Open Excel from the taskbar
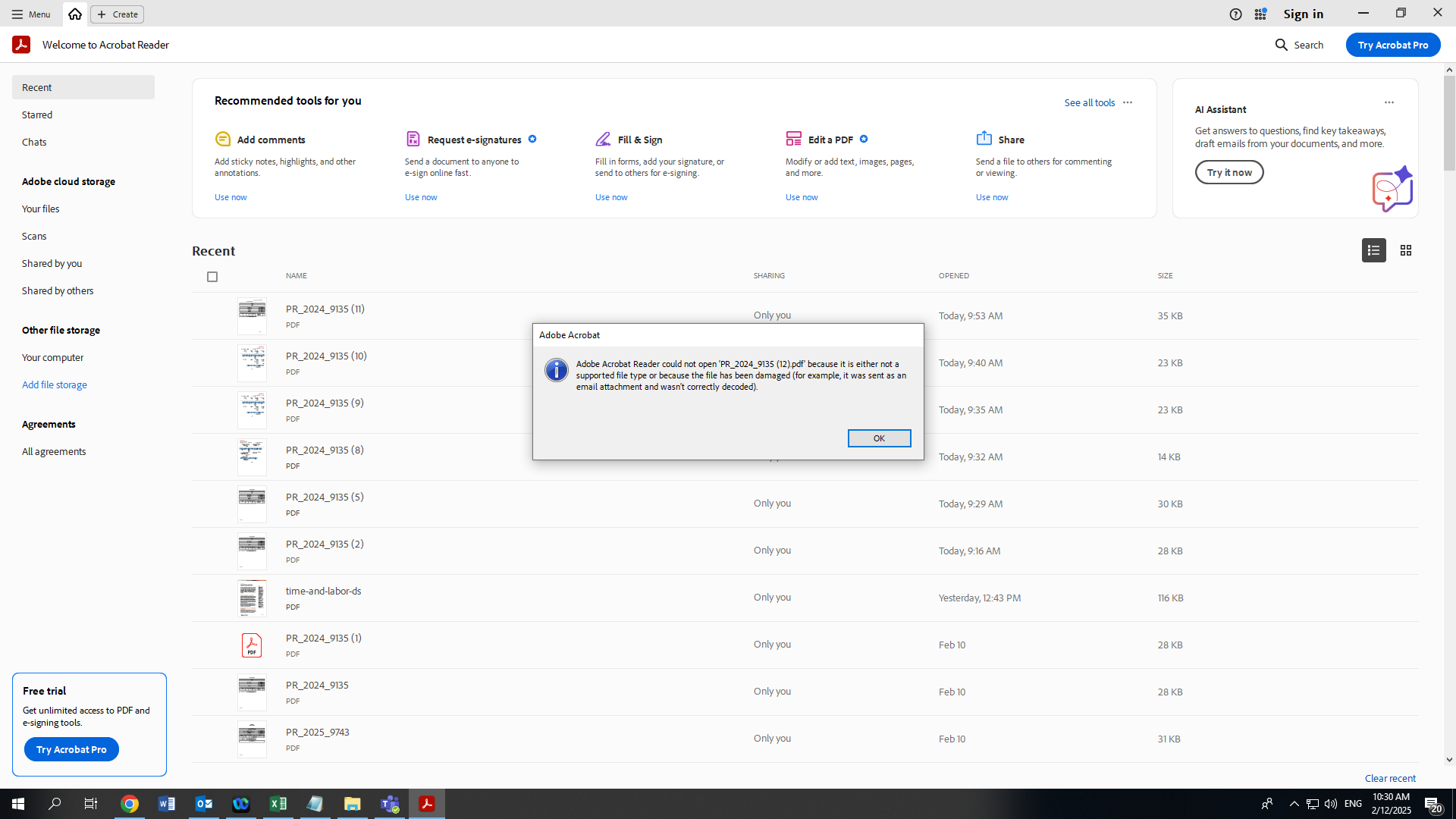The width and height of the screenshot is (1456, 819). tap(278, 803)
